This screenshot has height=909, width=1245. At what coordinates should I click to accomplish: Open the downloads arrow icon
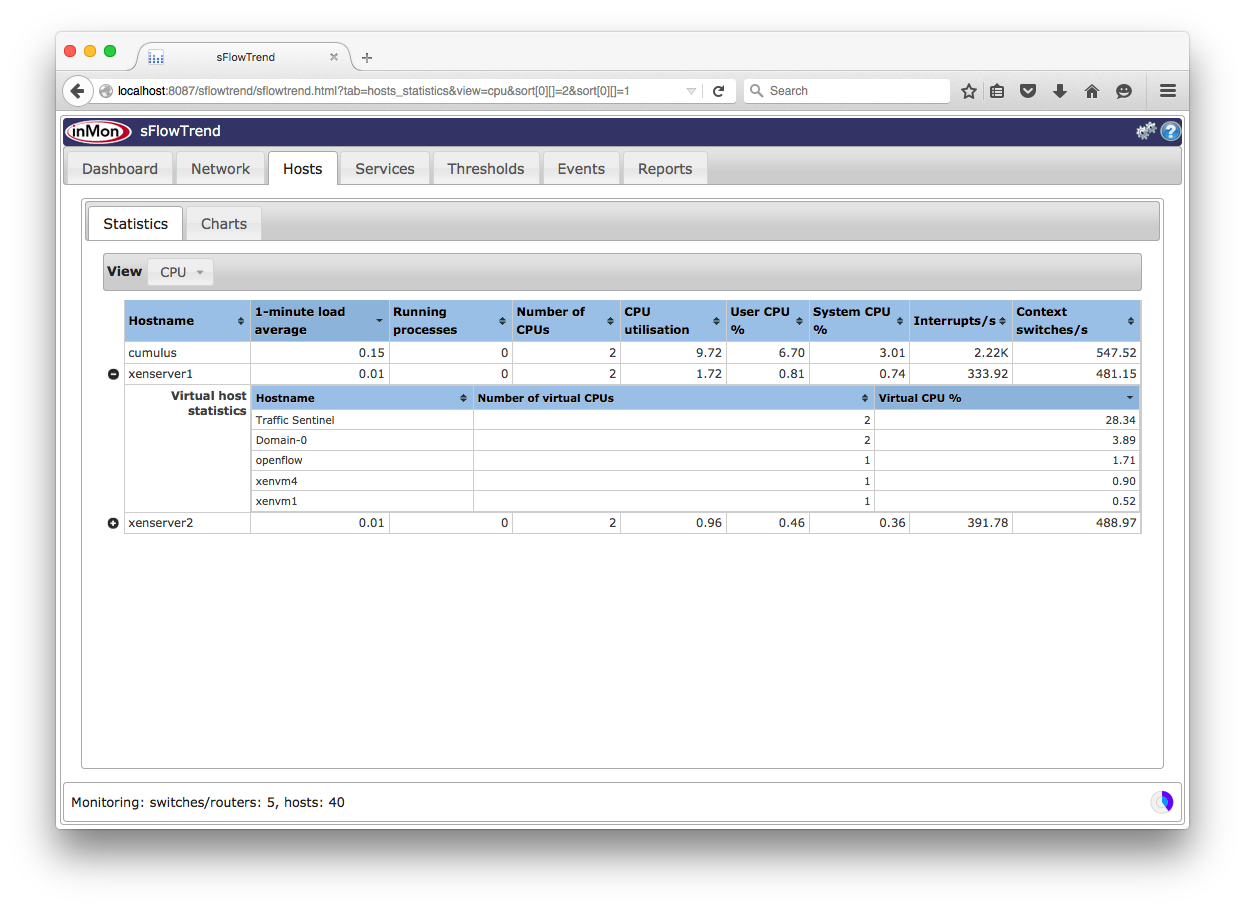[1060, 91]
